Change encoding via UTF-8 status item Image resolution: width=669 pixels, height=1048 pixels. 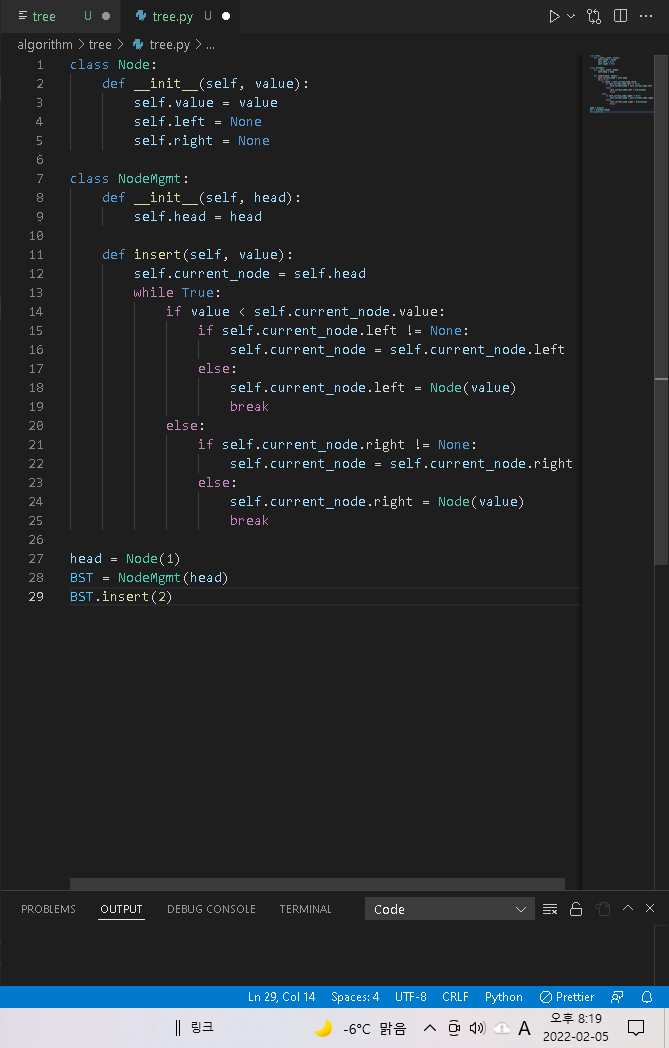coord(410,997)
